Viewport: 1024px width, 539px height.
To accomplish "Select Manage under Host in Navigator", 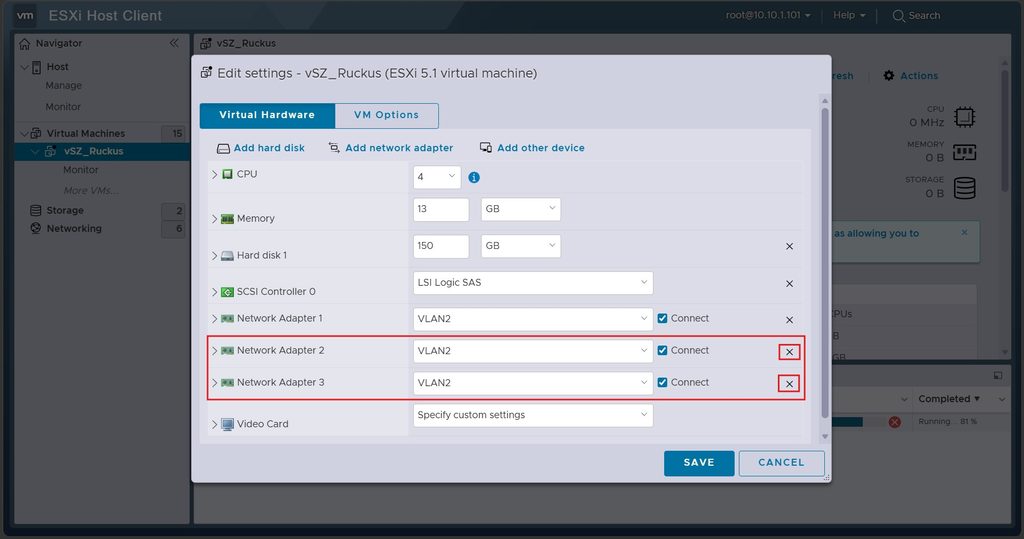I will click(63, 86).
